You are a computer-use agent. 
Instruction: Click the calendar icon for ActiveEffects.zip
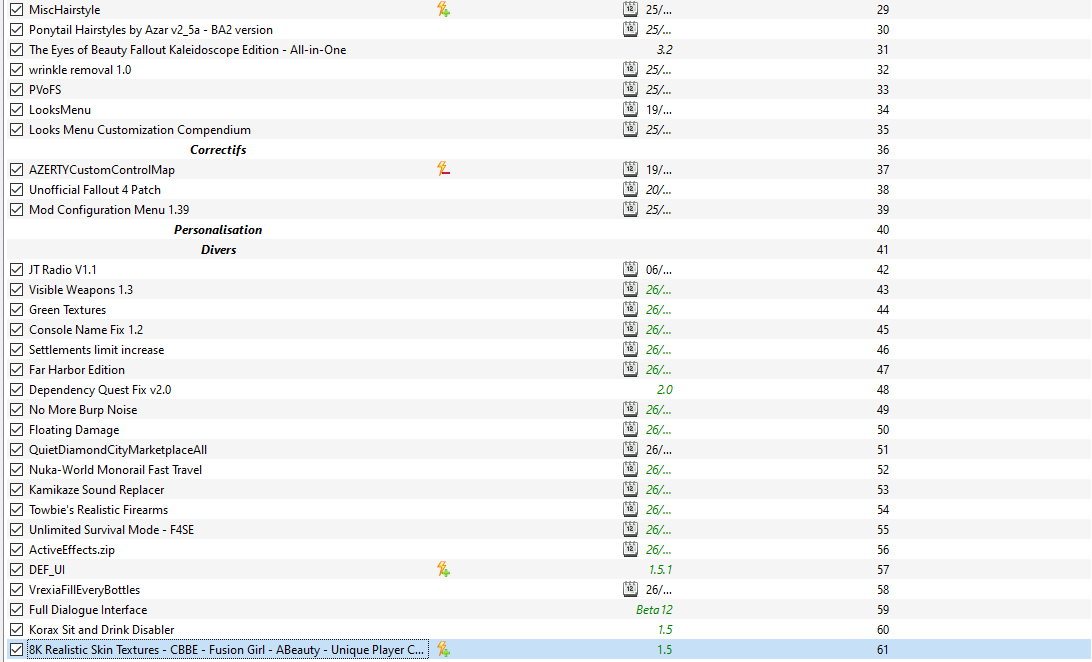coord(630,550)
